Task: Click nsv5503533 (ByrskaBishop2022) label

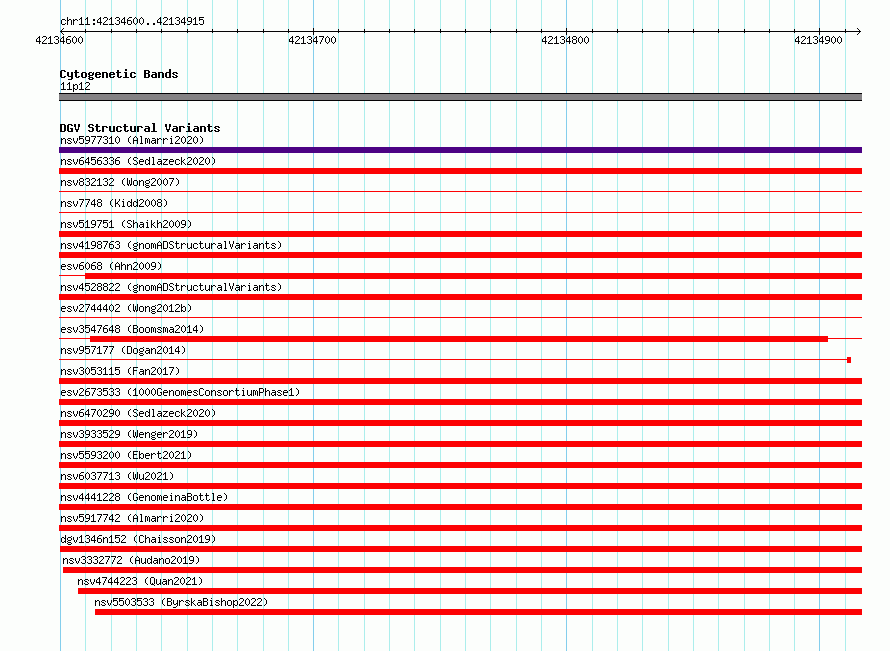Action: click(181, 602)
